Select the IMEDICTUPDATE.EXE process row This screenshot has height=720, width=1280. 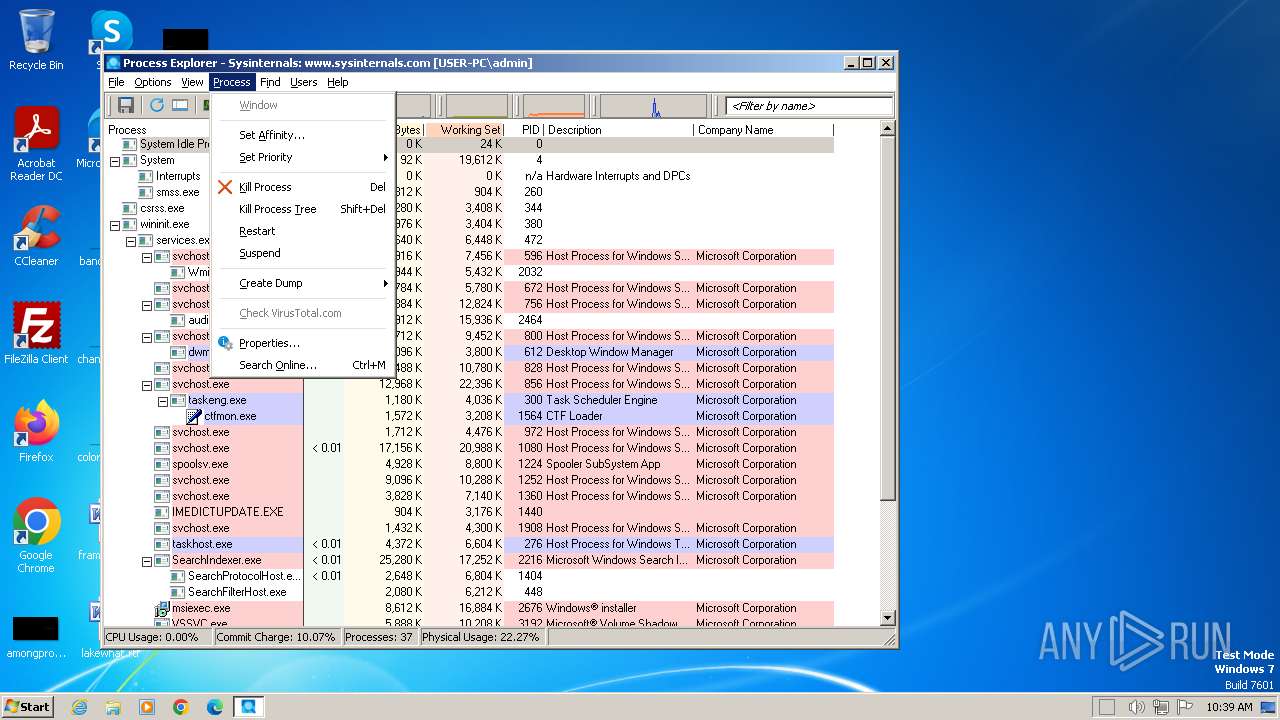point(469,512)
